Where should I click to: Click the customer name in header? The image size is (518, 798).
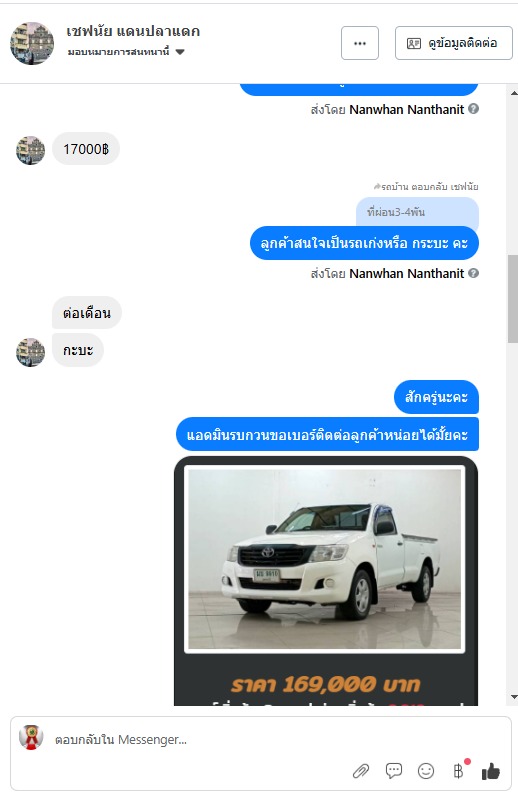point(133,32)
